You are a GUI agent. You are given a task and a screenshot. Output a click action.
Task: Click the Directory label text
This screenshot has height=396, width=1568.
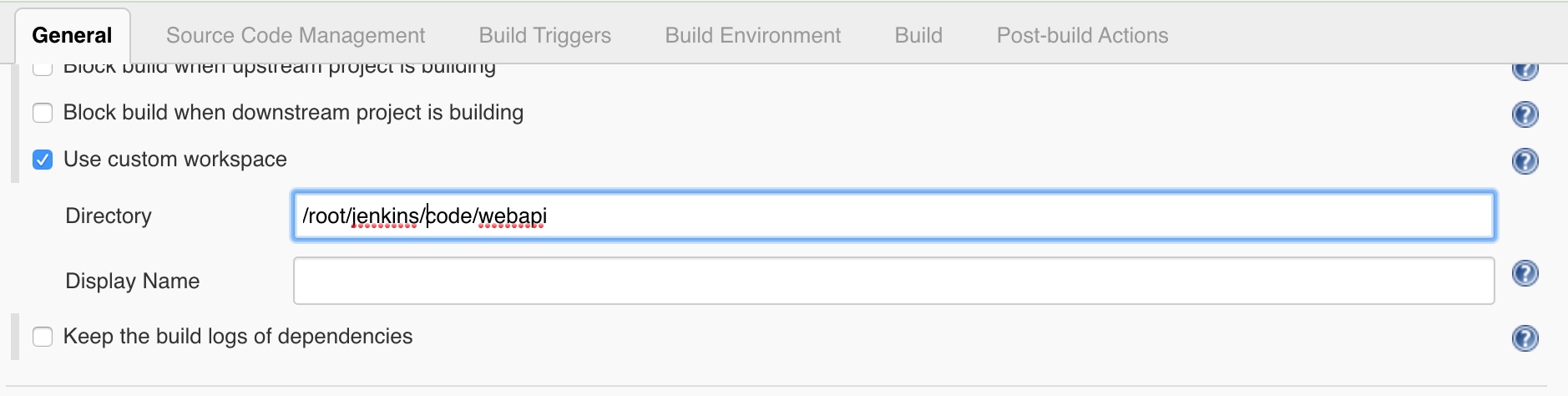(x=109, y=216)
